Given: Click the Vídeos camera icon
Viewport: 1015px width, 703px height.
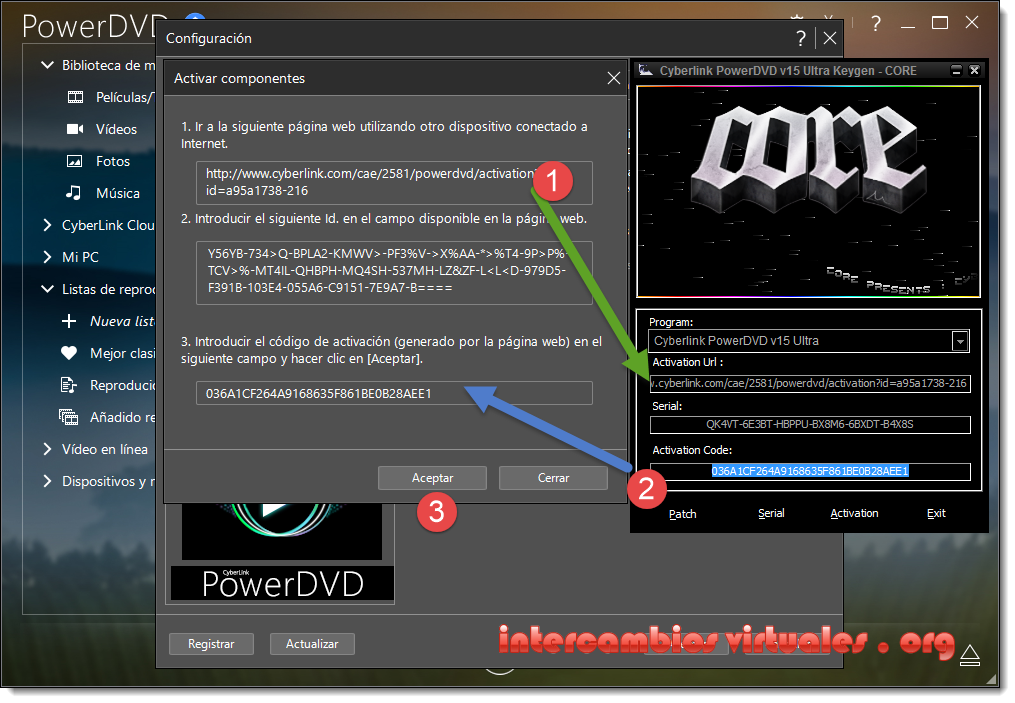Looking at the screenshot, I should point(75,129).
